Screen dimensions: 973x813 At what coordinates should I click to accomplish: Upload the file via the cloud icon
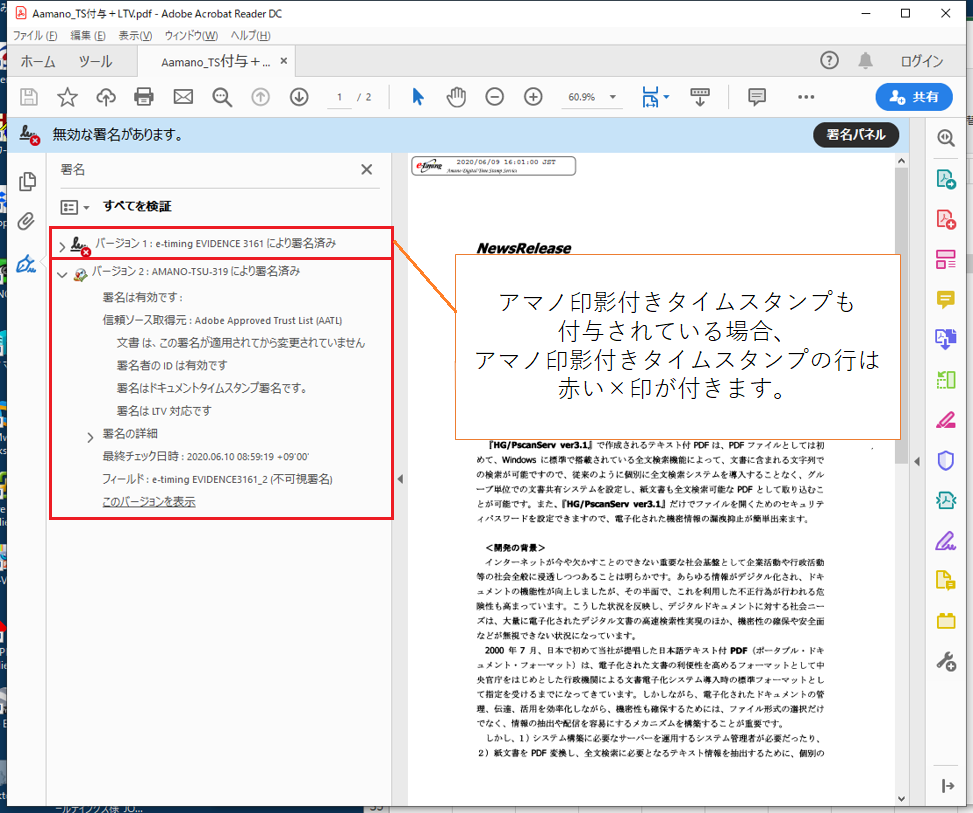click(x=106, y=97)
